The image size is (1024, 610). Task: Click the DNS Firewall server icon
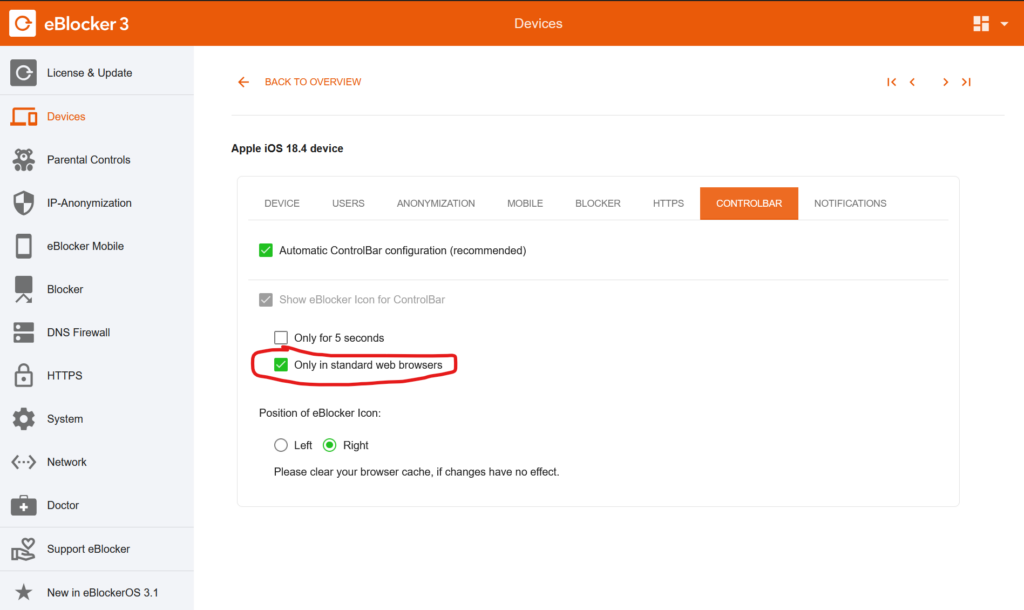[x=24, y=332]
